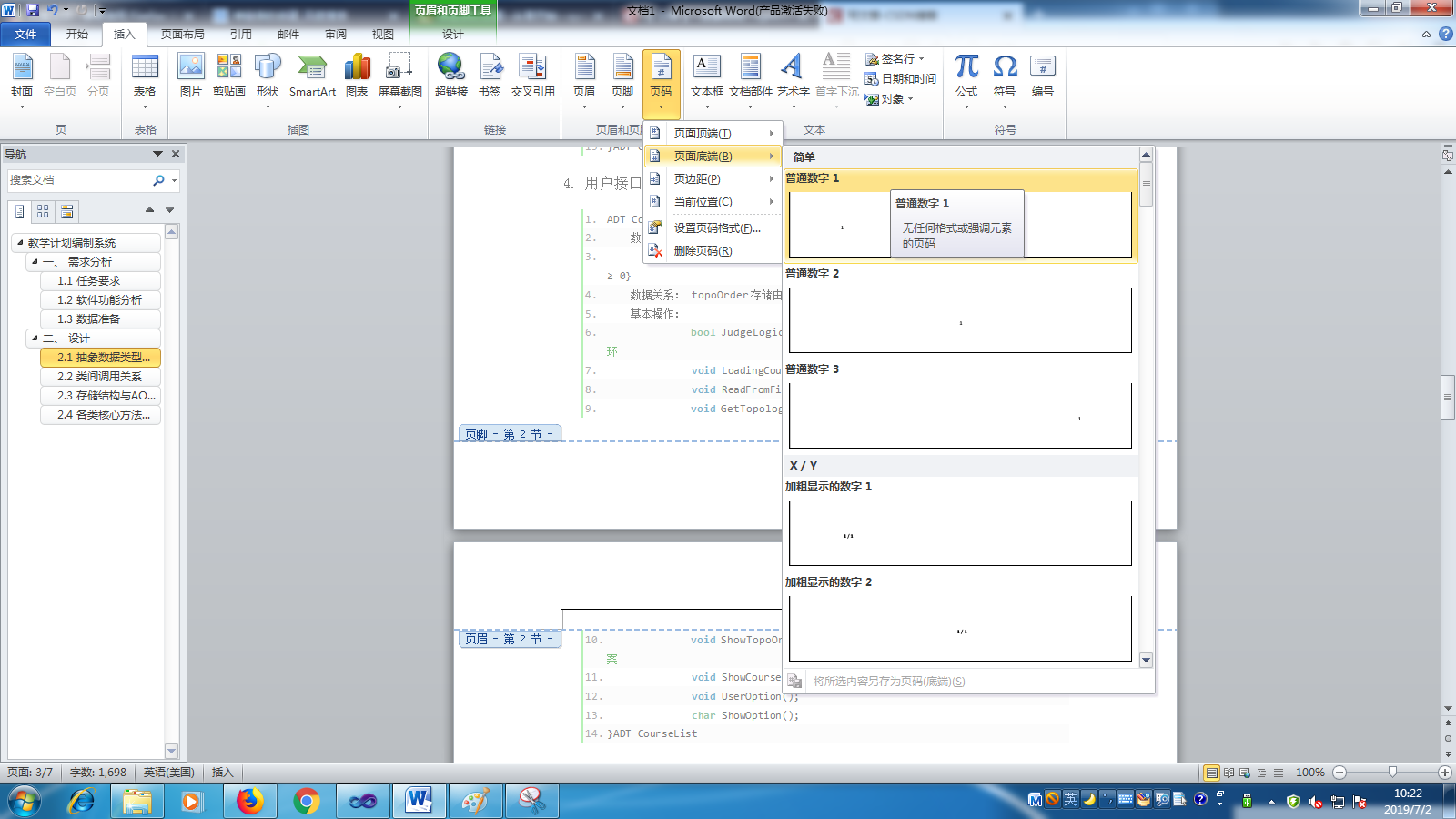This screenshot has width=1456, height=819.
Task: Open the search options dropdown arrow
Action: (174, 180)
